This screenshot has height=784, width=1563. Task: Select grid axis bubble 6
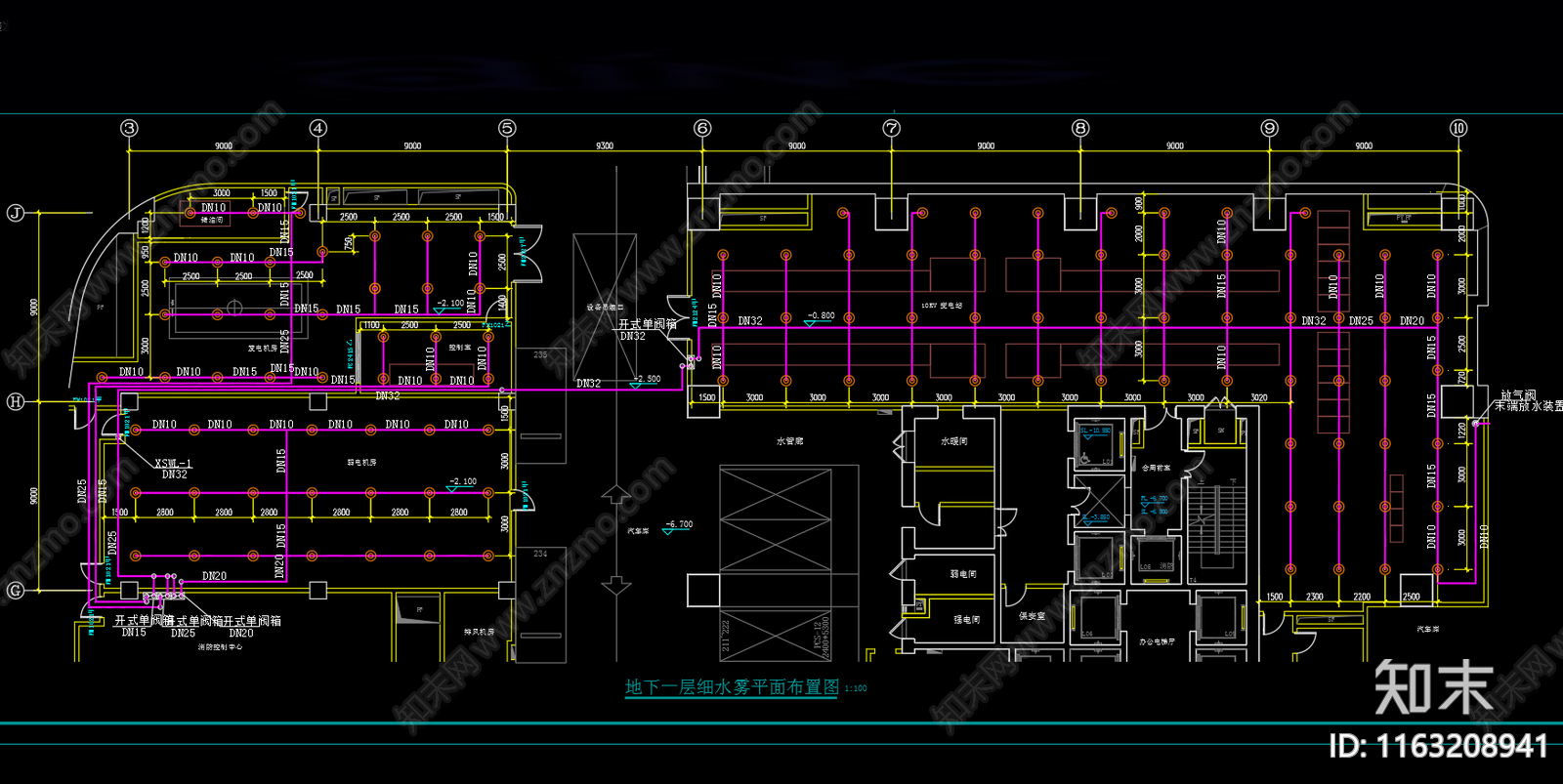pyautogui.click(x=702, y=128)
